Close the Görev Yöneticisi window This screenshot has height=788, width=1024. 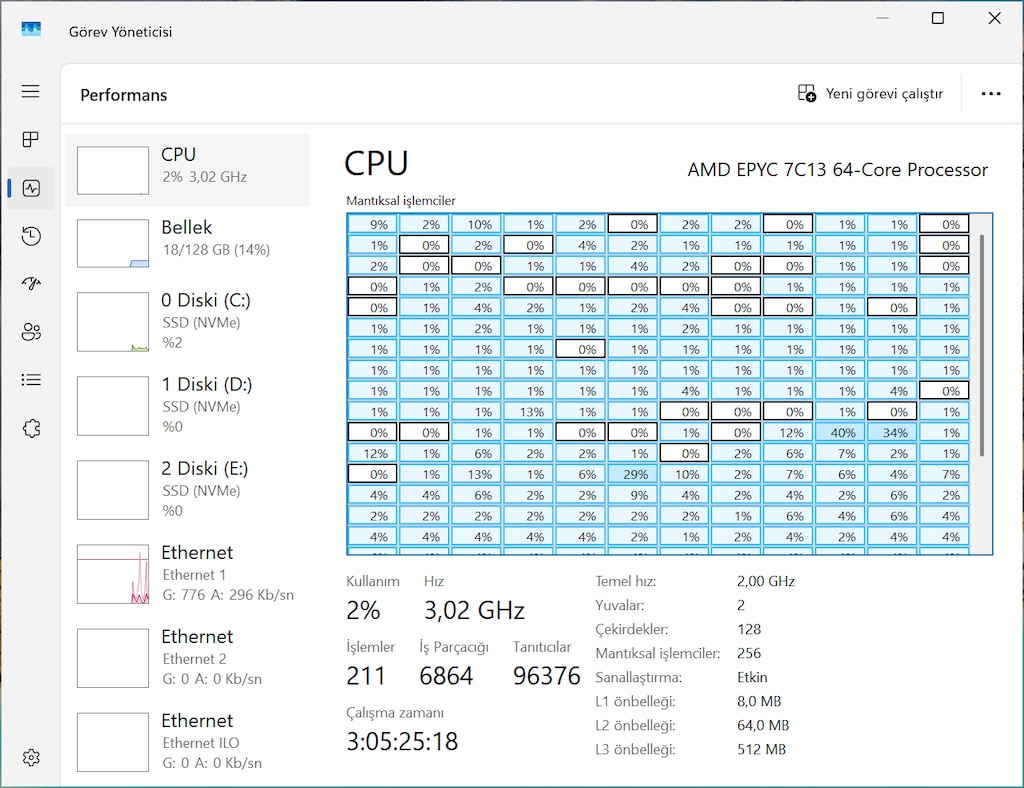click(994, 18)
